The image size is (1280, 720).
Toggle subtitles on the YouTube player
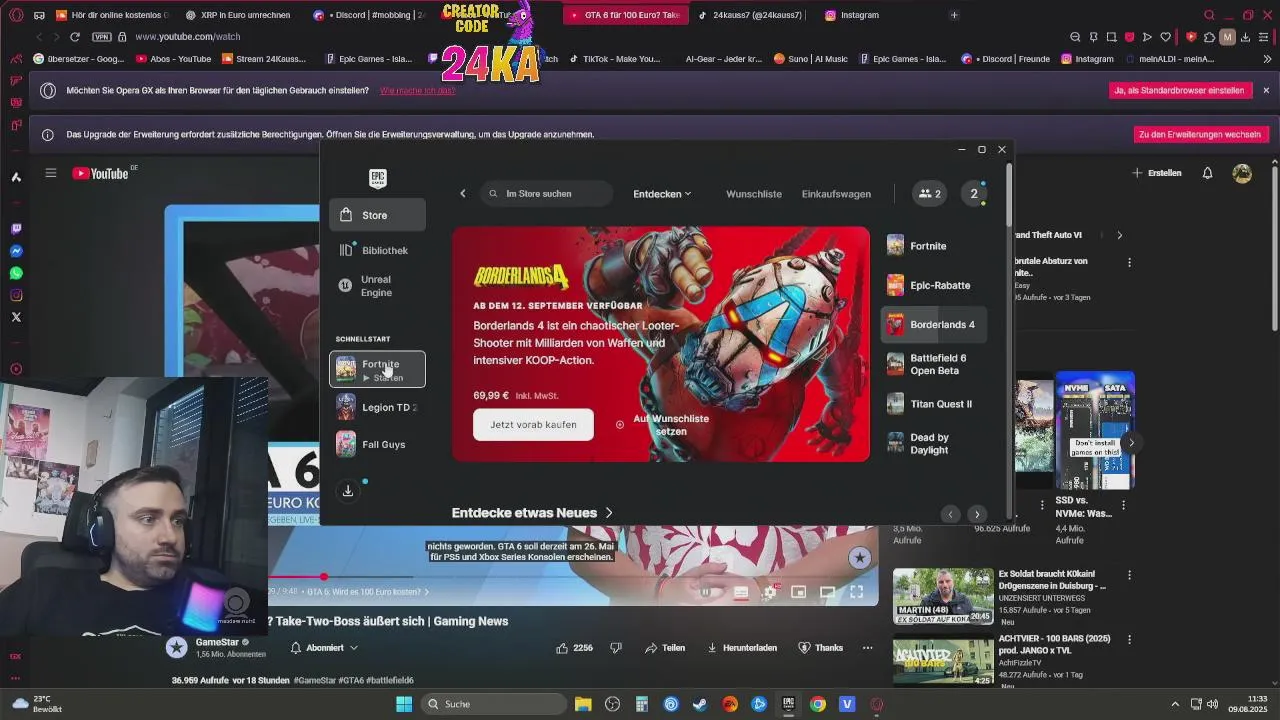pyautogui.click(x=741, y=592)
